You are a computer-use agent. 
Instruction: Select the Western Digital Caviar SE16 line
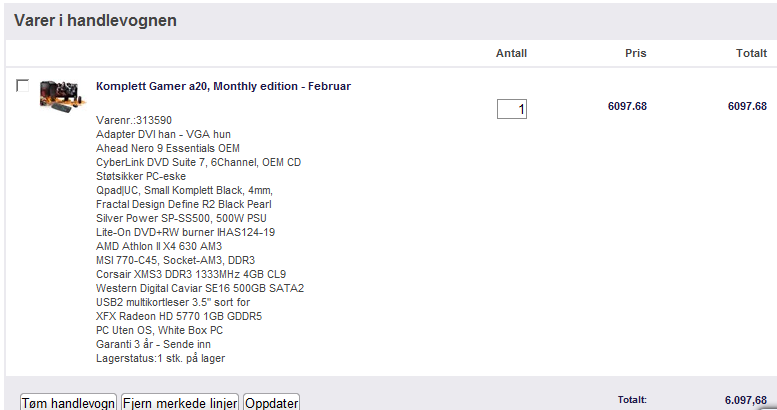(200, 288)
